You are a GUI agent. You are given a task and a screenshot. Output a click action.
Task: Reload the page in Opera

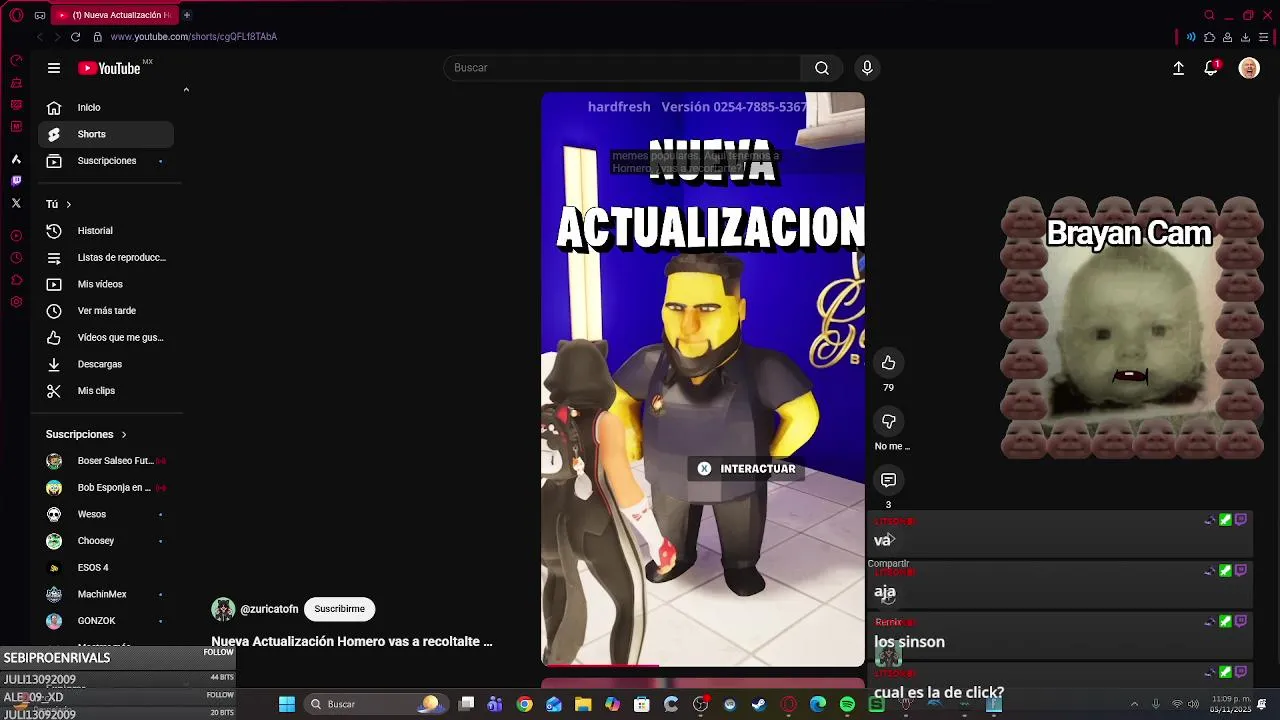(x=75, y=37)
